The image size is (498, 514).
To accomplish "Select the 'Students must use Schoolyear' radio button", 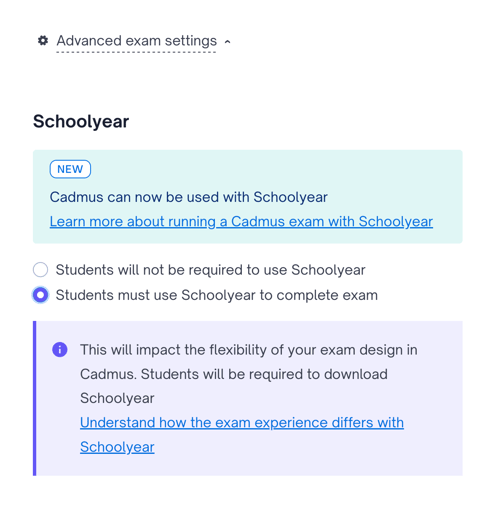I will [40, 295].
